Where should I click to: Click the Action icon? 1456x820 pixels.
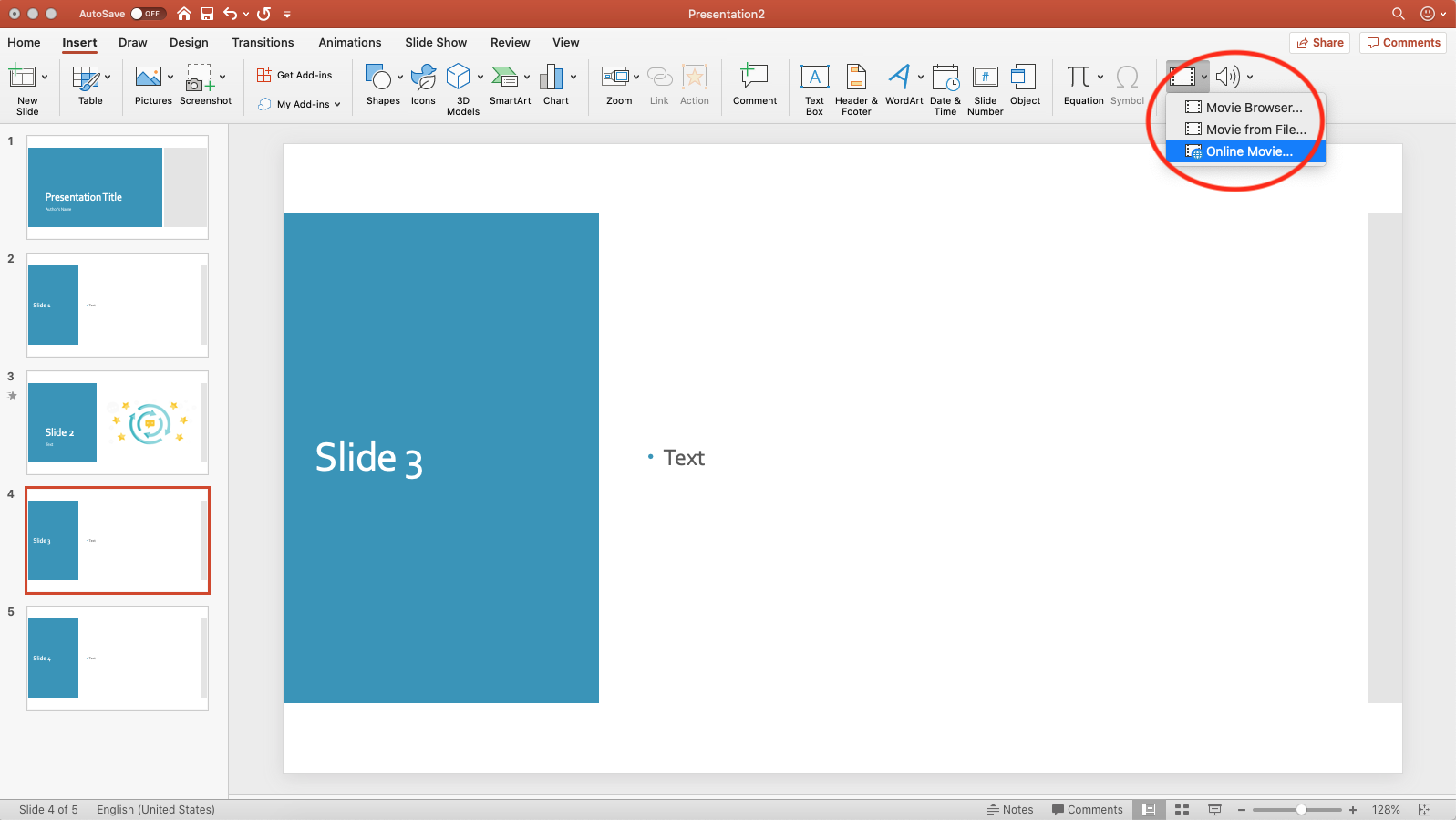695,77
